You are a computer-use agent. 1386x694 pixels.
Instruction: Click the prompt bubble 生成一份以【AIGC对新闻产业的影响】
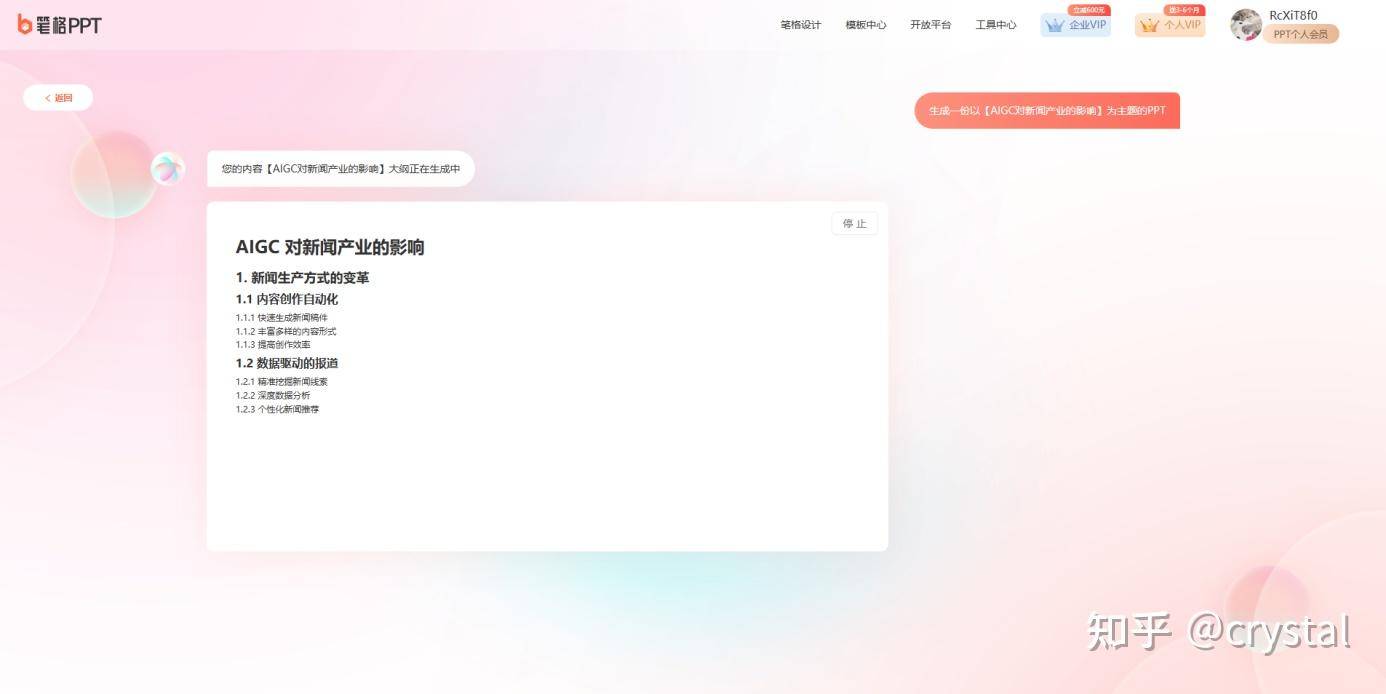(1047, 111)
